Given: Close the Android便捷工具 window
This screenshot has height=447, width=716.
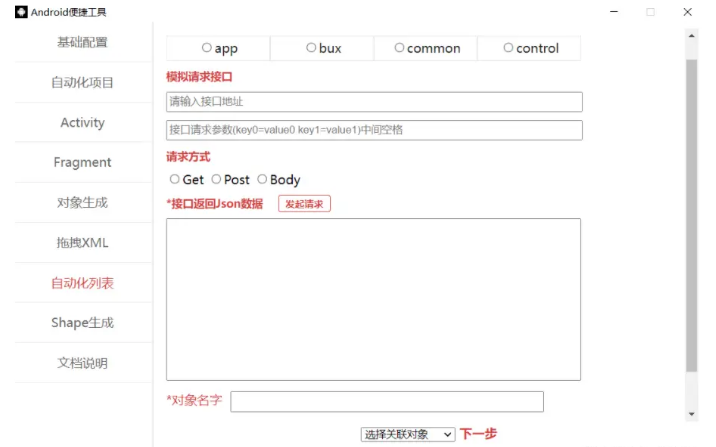Looking at the screenshot, I should pyautogui.click(x=688, y=12).
